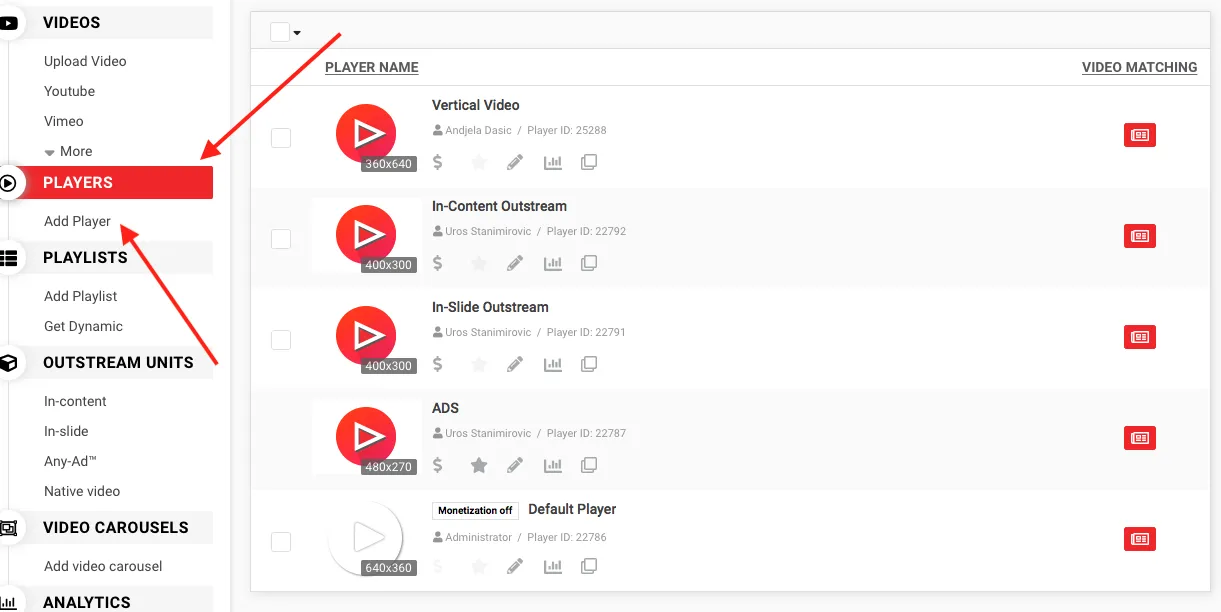Image resolution: width=1221 pixels, height=612 pixels.
Task: Open the analytics chart icon for In-Slide Outstream
Action: [552, 364]
